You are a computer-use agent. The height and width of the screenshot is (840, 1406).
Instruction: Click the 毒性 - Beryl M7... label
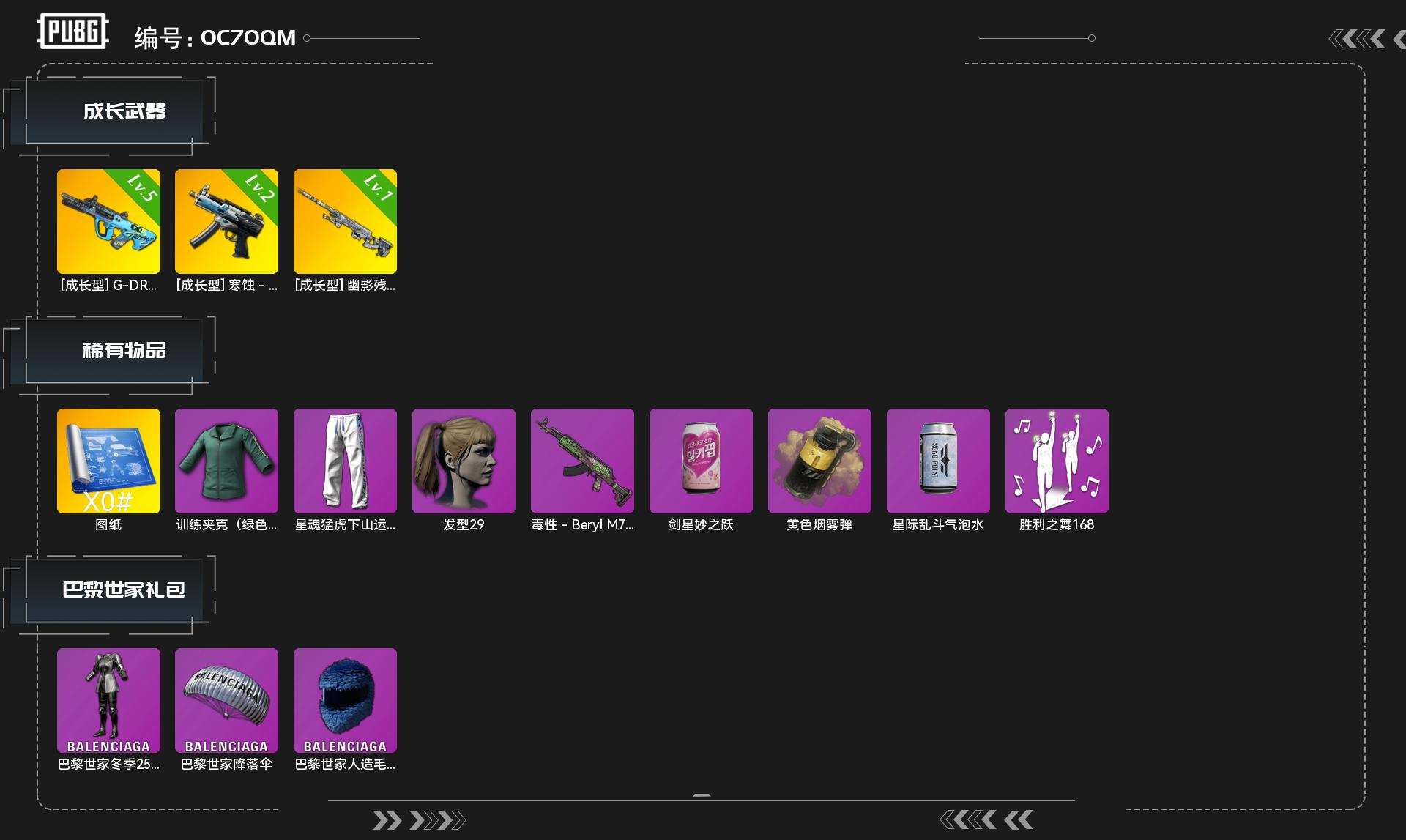tap(582, 525)
